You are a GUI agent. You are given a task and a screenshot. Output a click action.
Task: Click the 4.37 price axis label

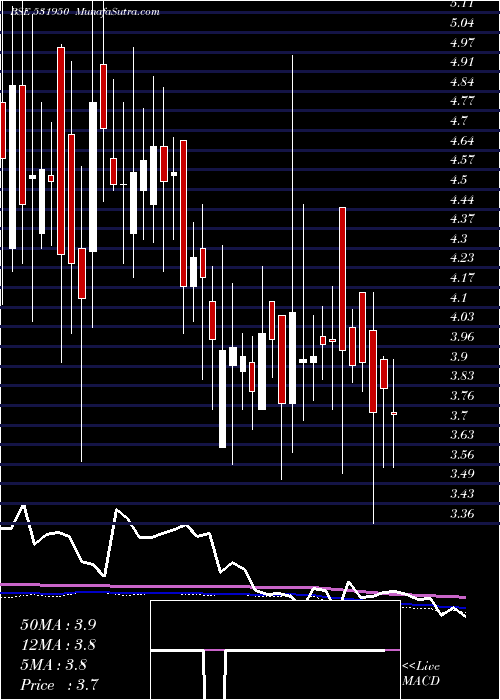[x=462, y=218]
